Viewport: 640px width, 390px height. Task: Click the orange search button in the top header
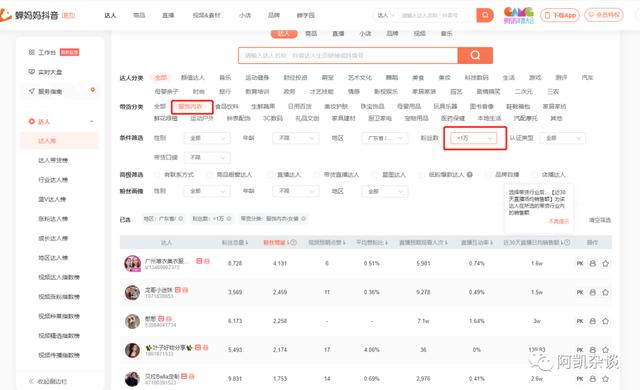(x=485, y=15)
